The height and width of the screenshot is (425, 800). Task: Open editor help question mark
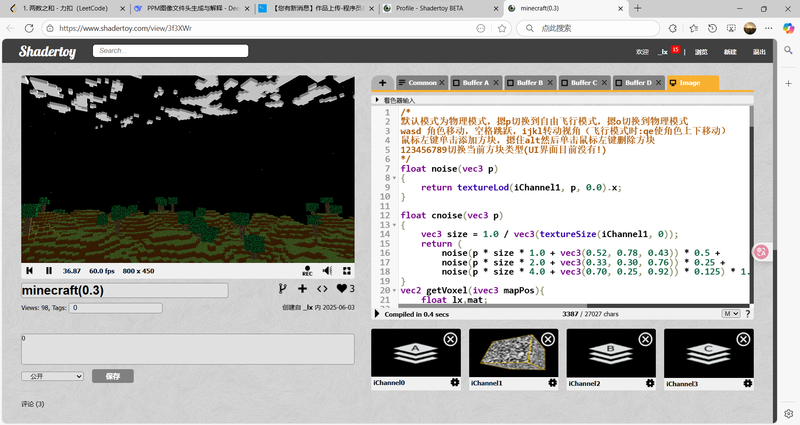[x=747, y=314]
